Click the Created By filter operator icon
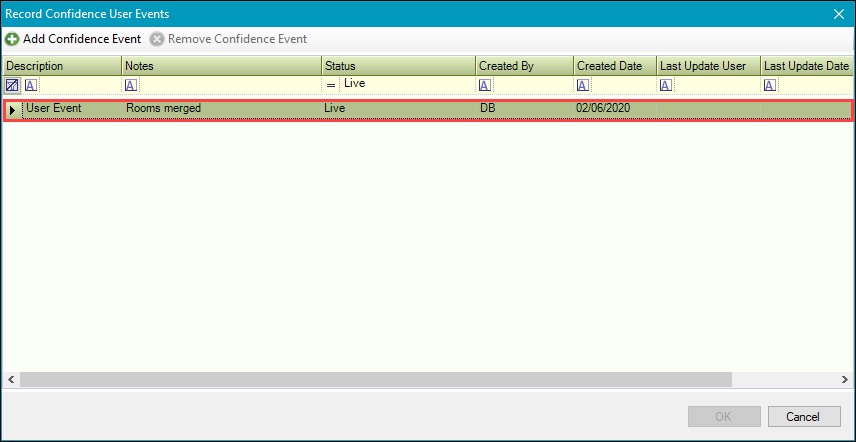The width and height of the screenshot is (856, 442). click(x=485, y=86)
